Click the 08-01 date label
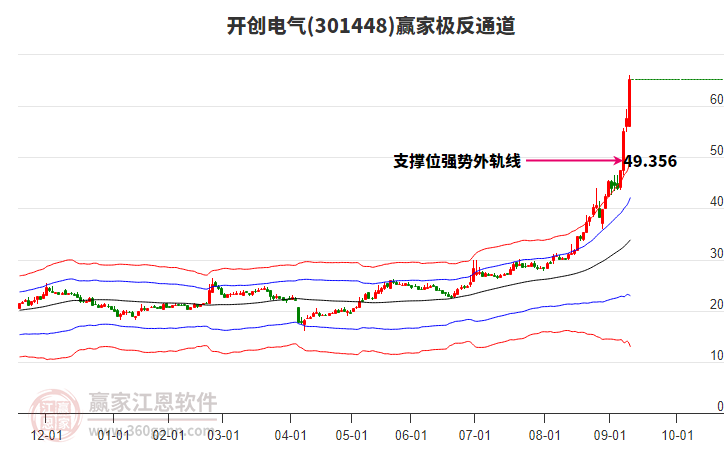Viewport: 726px width, 450px height. (x=544, y=435)
